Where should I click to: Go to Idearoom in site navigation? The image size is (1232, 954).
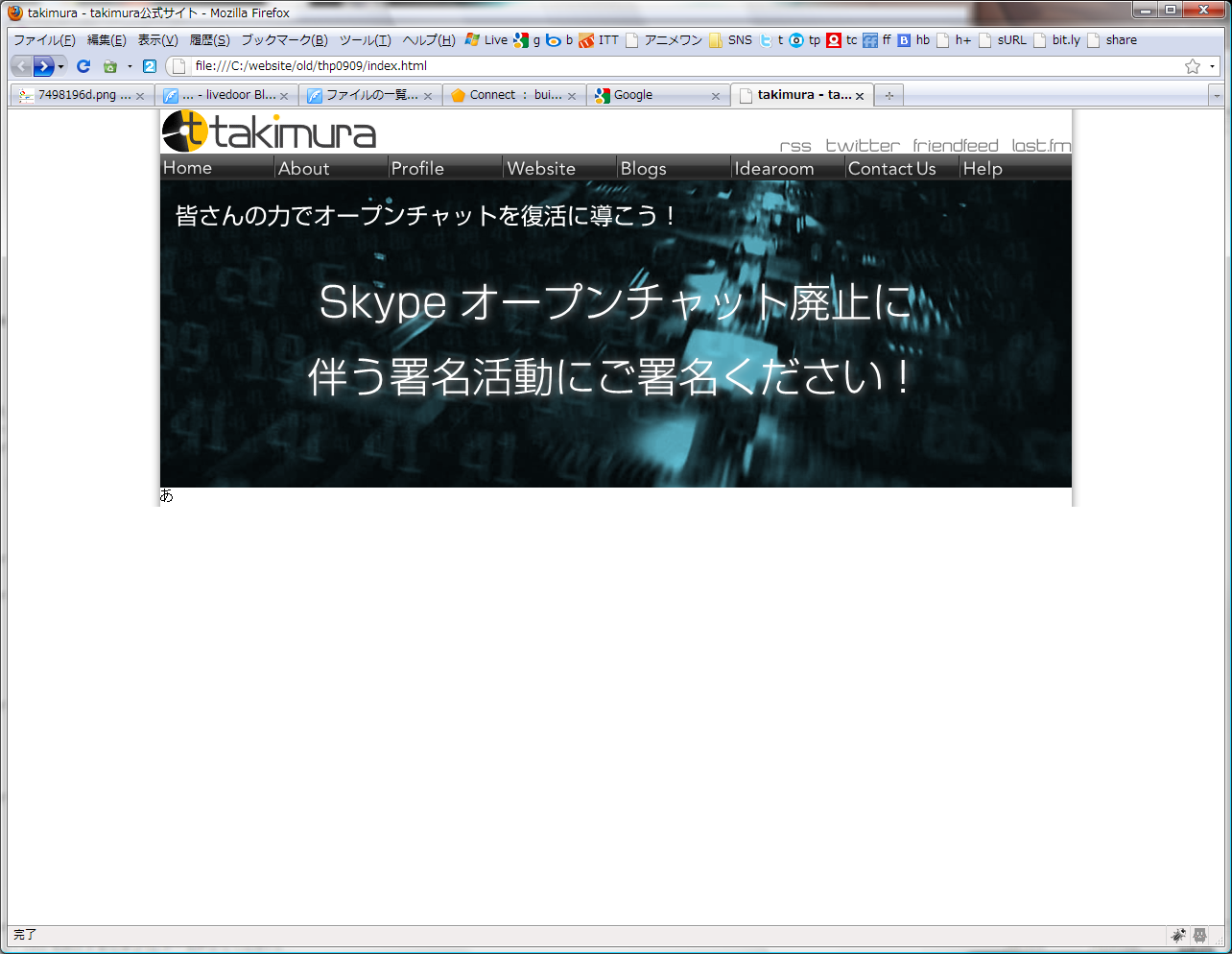(x=788, y=168)
